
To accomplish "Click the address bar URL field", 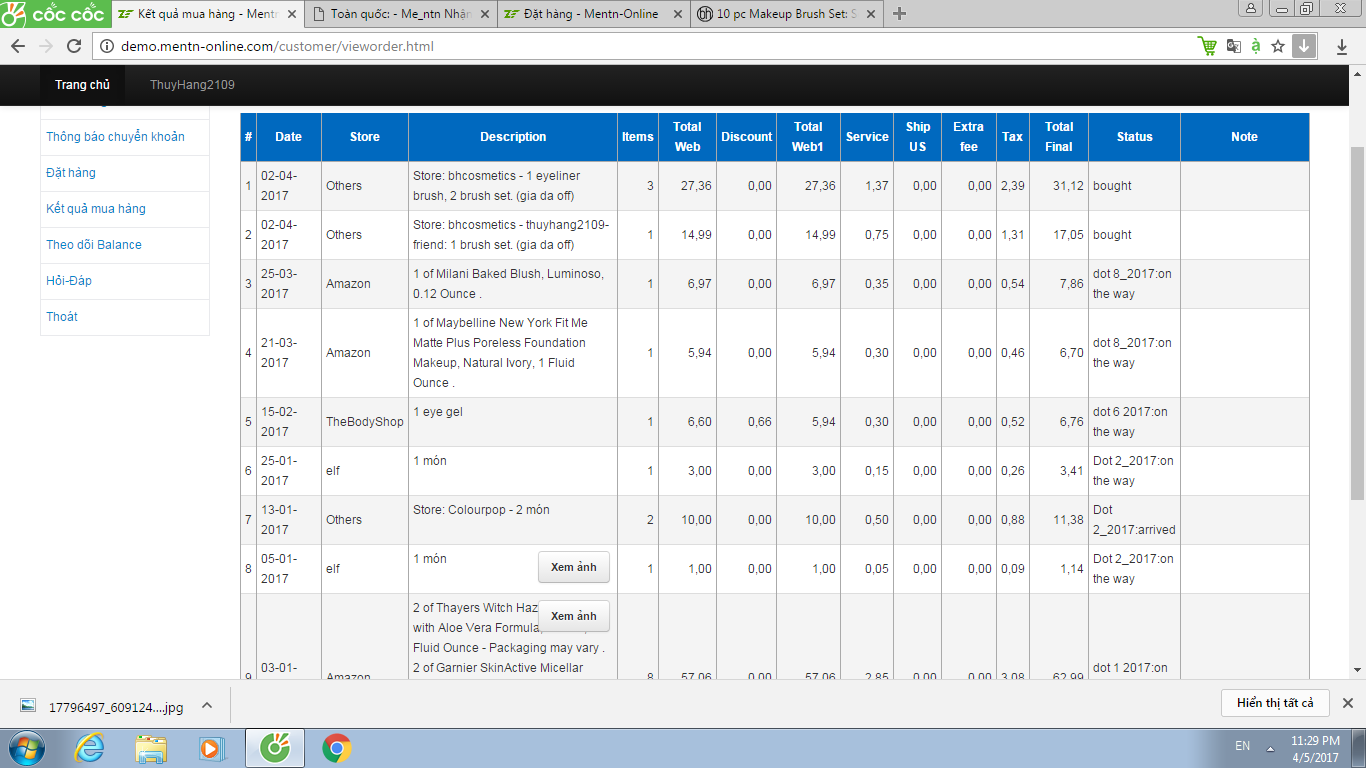I will click(640, 46).
